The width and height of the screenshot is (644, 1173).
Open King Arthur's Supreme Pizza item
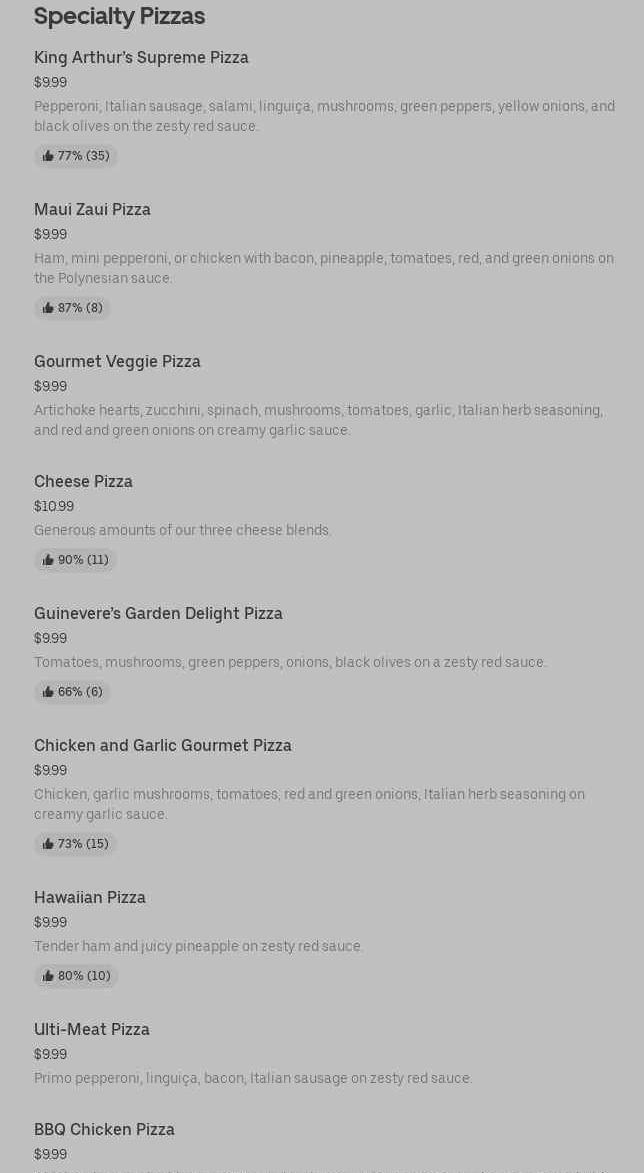pyautogui.click(x=141, y=57)
